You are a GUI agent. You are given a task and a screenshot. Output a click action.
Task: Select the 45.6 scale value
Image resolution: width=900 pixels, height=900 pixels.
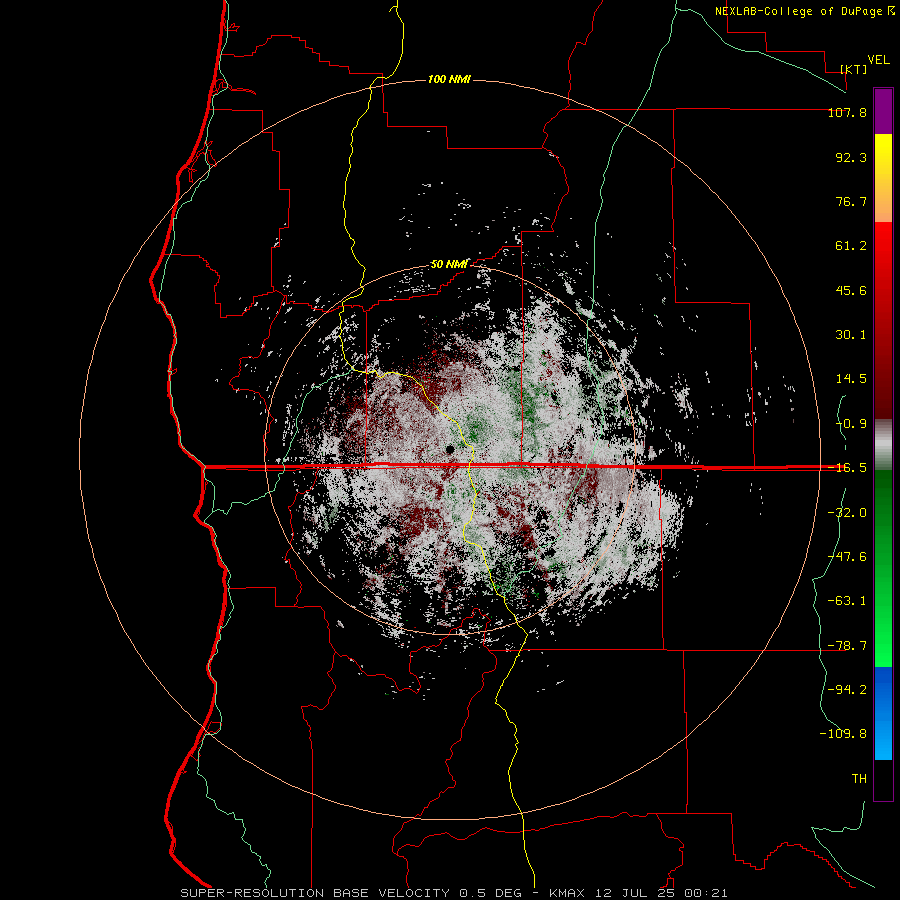tap(851, 290)
